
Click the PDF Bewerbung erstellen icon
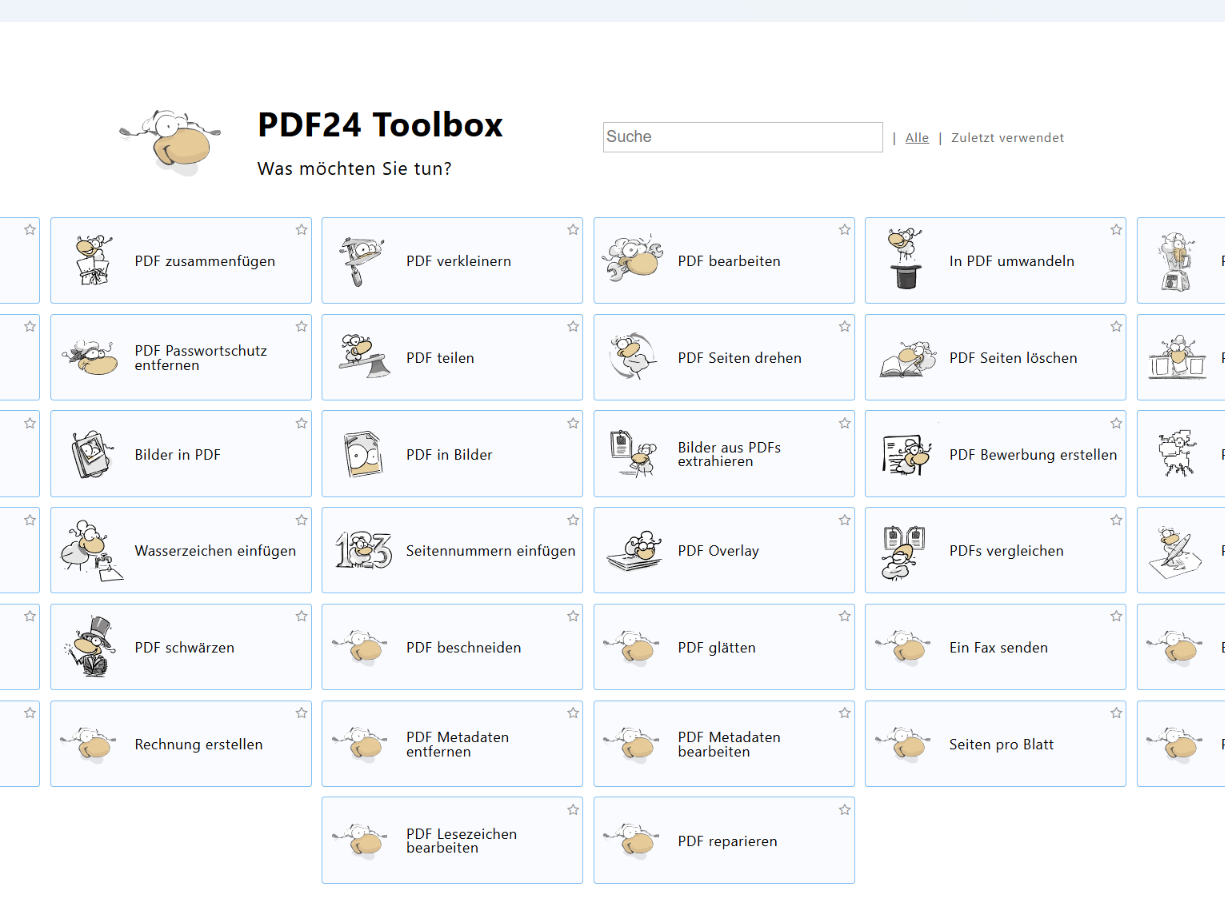click(907, 454)
